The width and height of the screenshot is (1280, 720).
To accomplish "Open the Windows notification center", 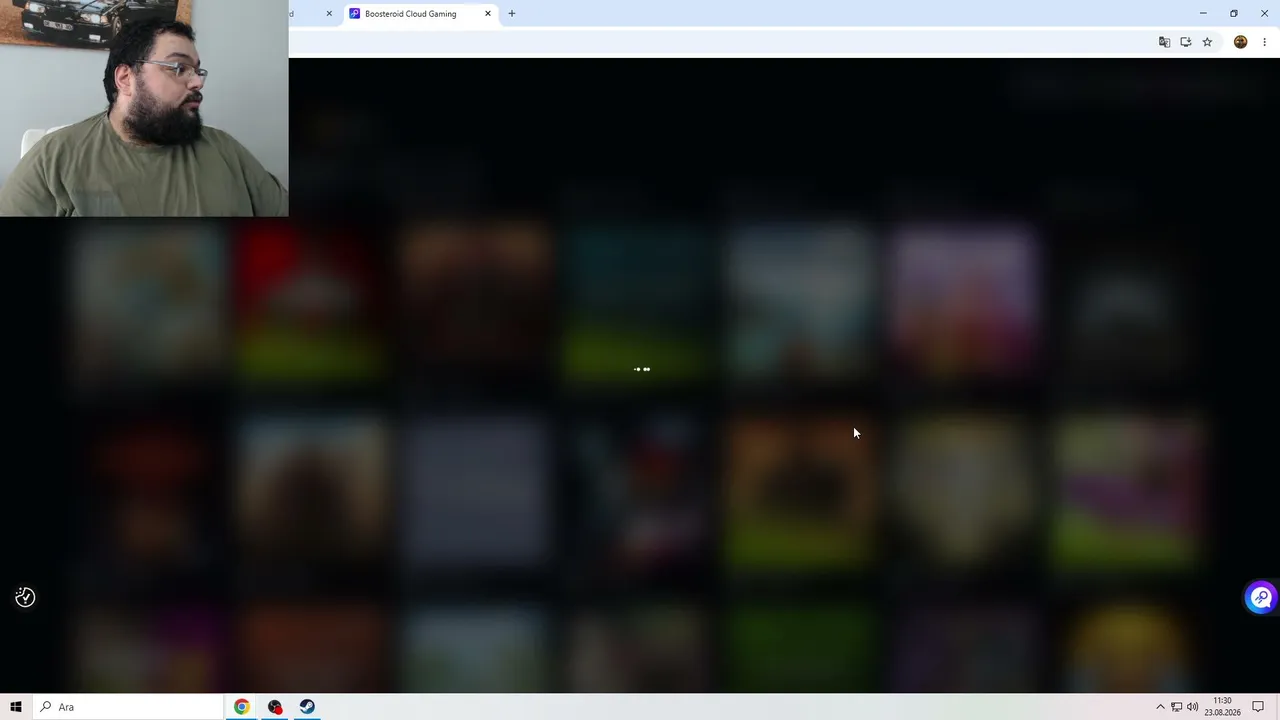I will tap(1259, 707).
